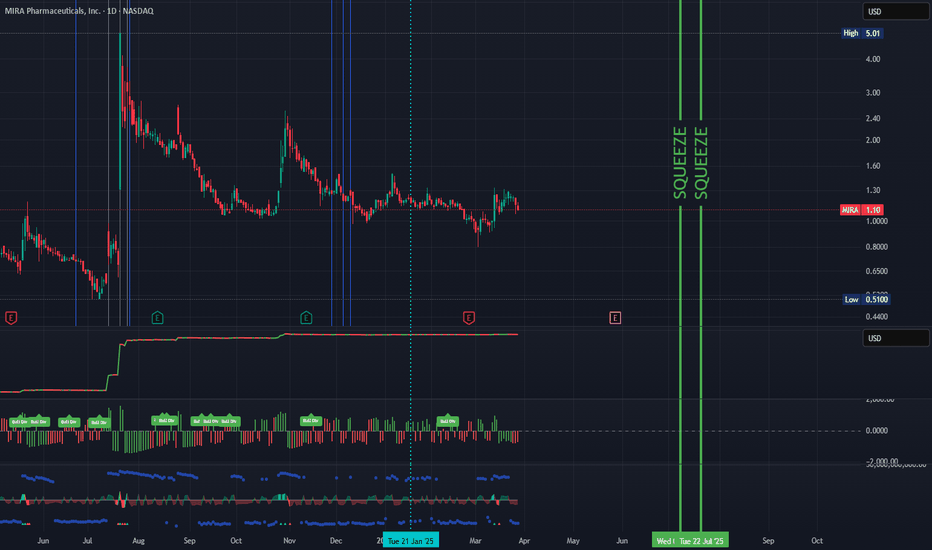Open the USD currency selector on the price pane

click(x=895, y=11)
